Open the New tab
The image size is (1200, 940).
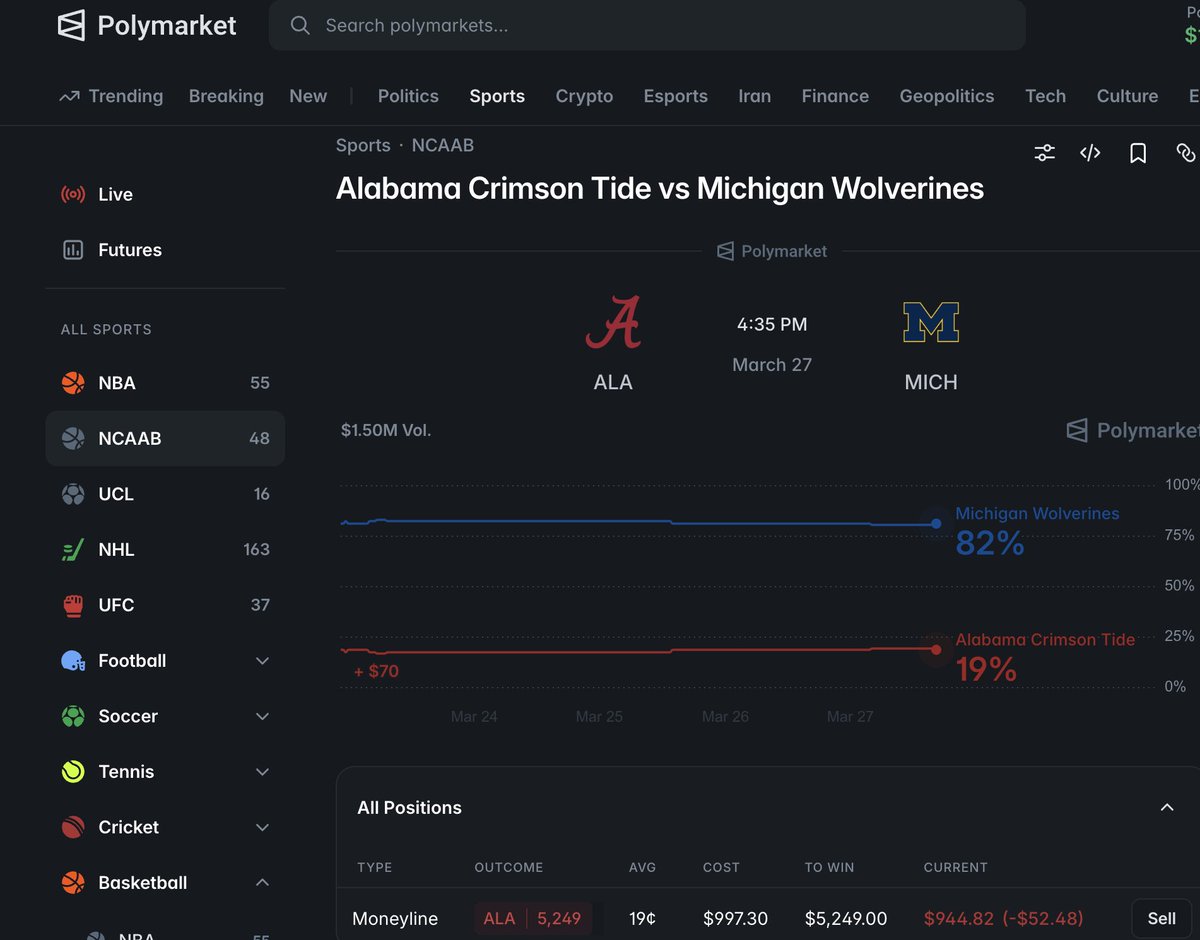pyautogui.click(x=308, y=96)
